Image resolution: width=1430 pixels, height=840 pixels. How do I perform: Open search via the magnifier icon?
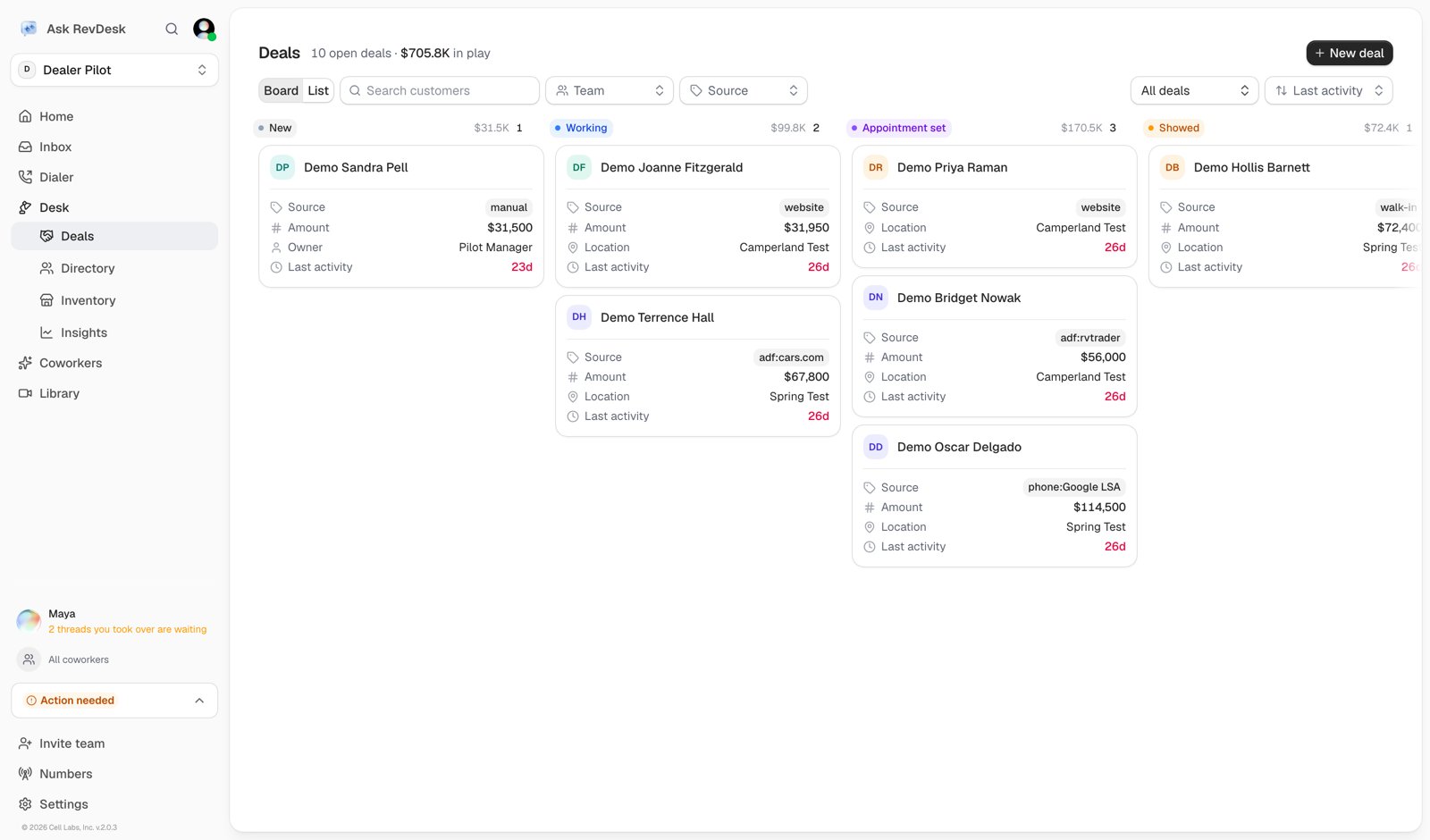click(x=172, y=29)
